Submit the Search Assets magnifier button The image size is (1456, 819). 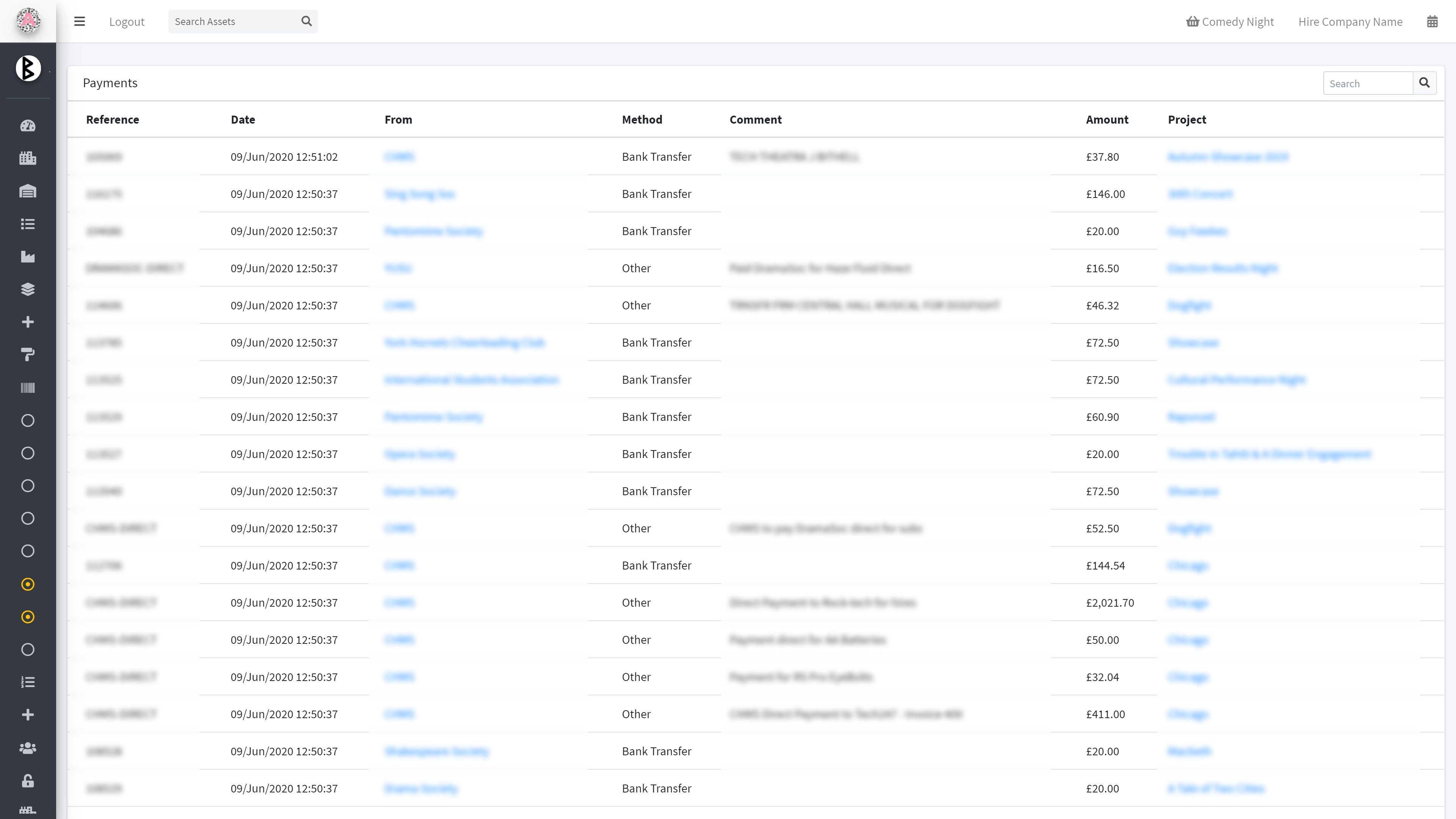click(x=306, y=22)
